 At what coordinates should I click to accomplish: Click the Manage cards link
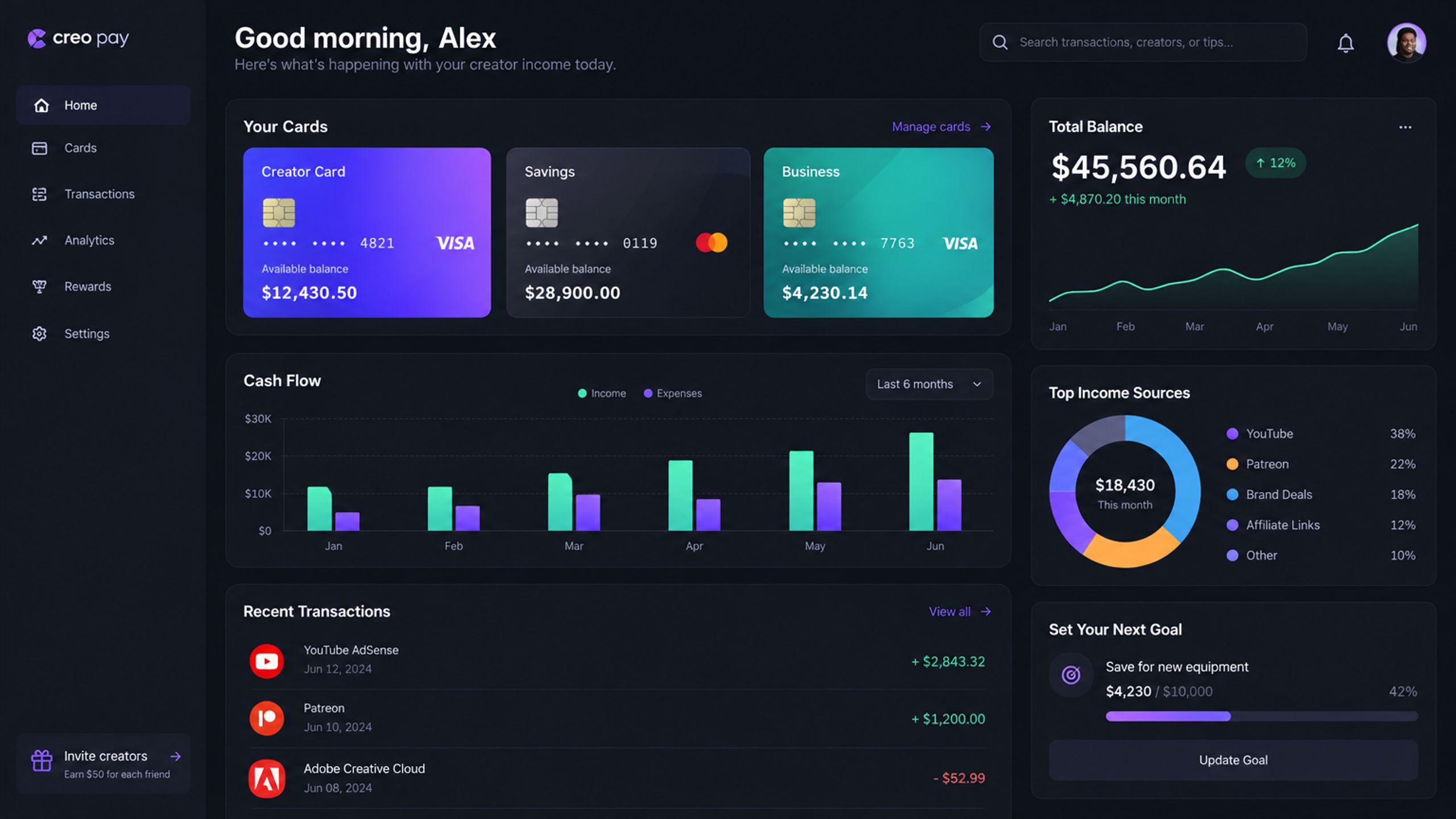941,127
